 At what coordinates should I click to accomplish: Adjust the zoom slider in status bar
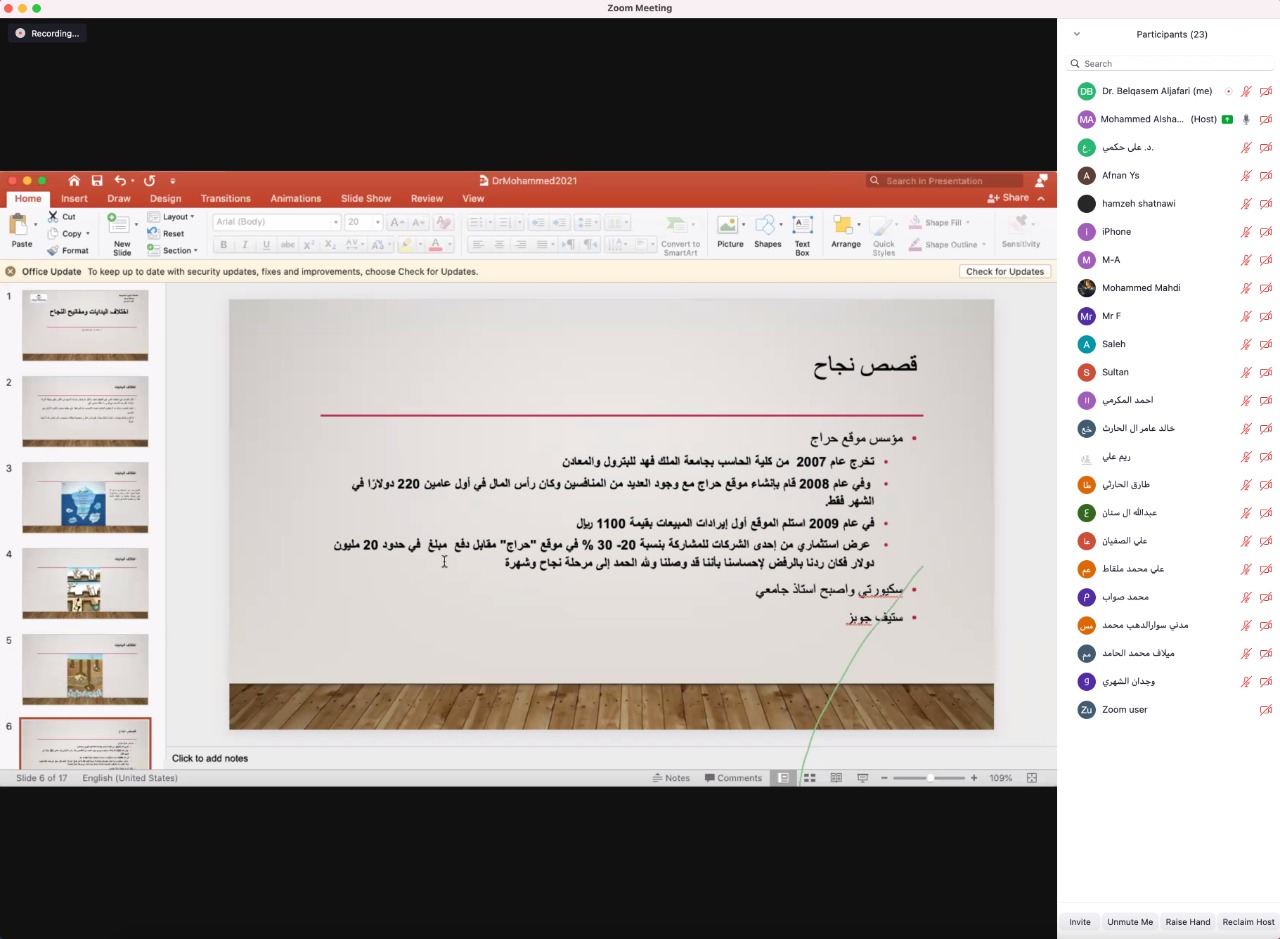tap(930, 778)
